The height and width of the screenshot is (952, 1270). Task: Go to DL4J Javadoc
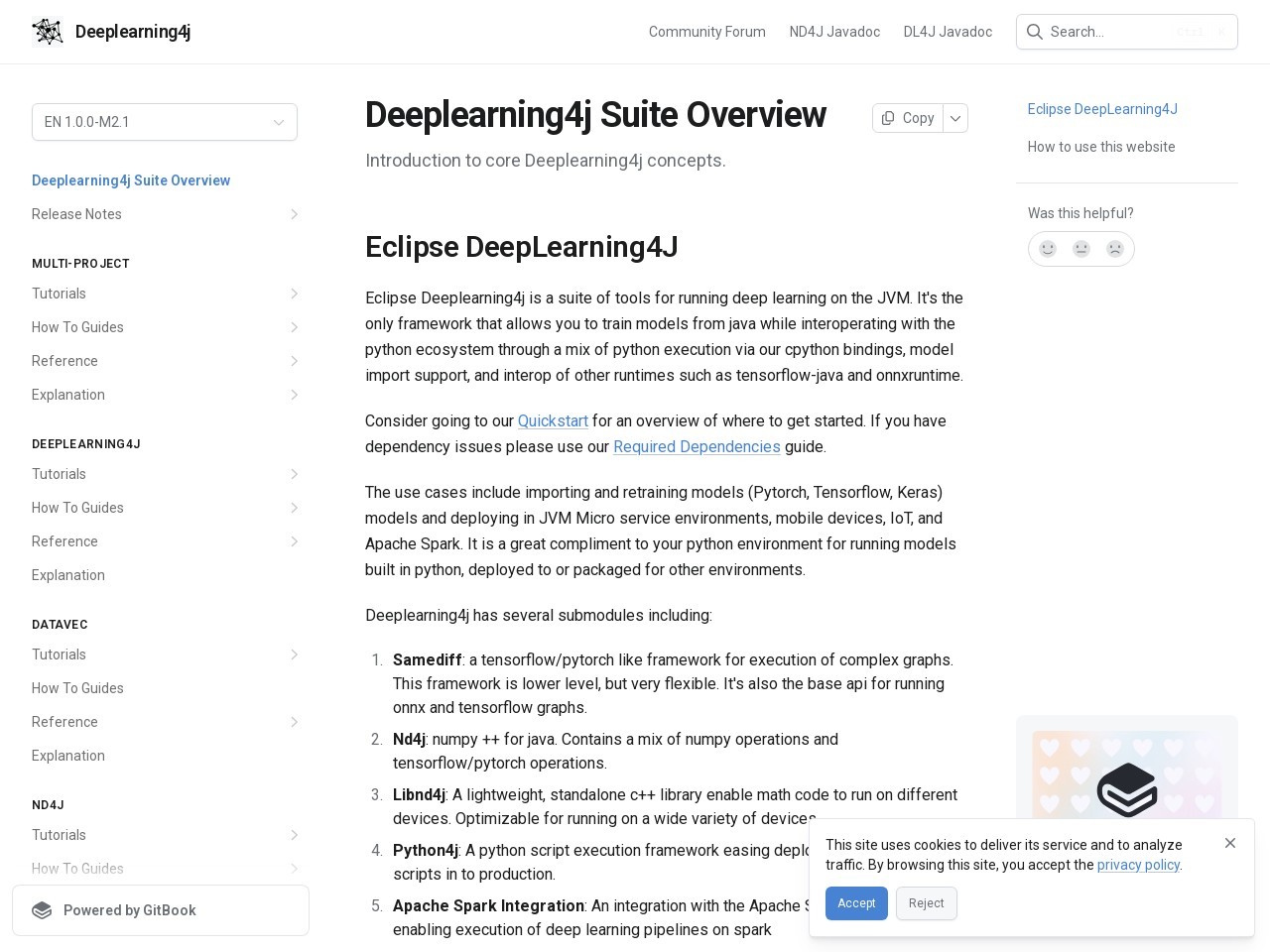coord(948,32)
